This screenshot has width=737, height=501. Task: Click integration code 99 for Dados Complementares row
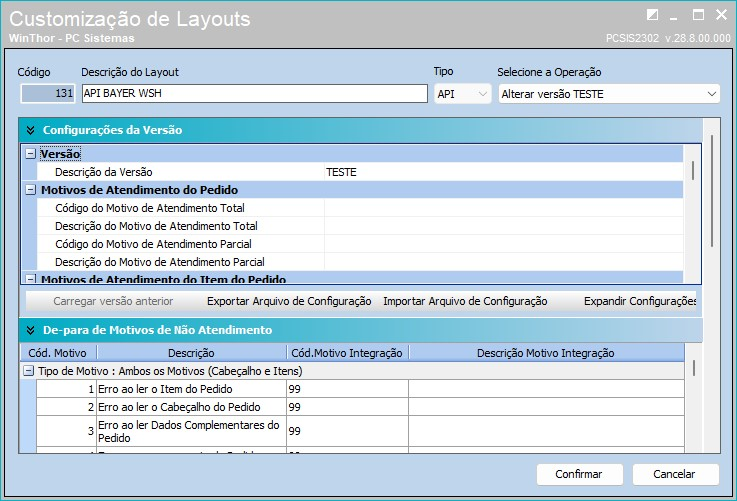pos(347,431)
